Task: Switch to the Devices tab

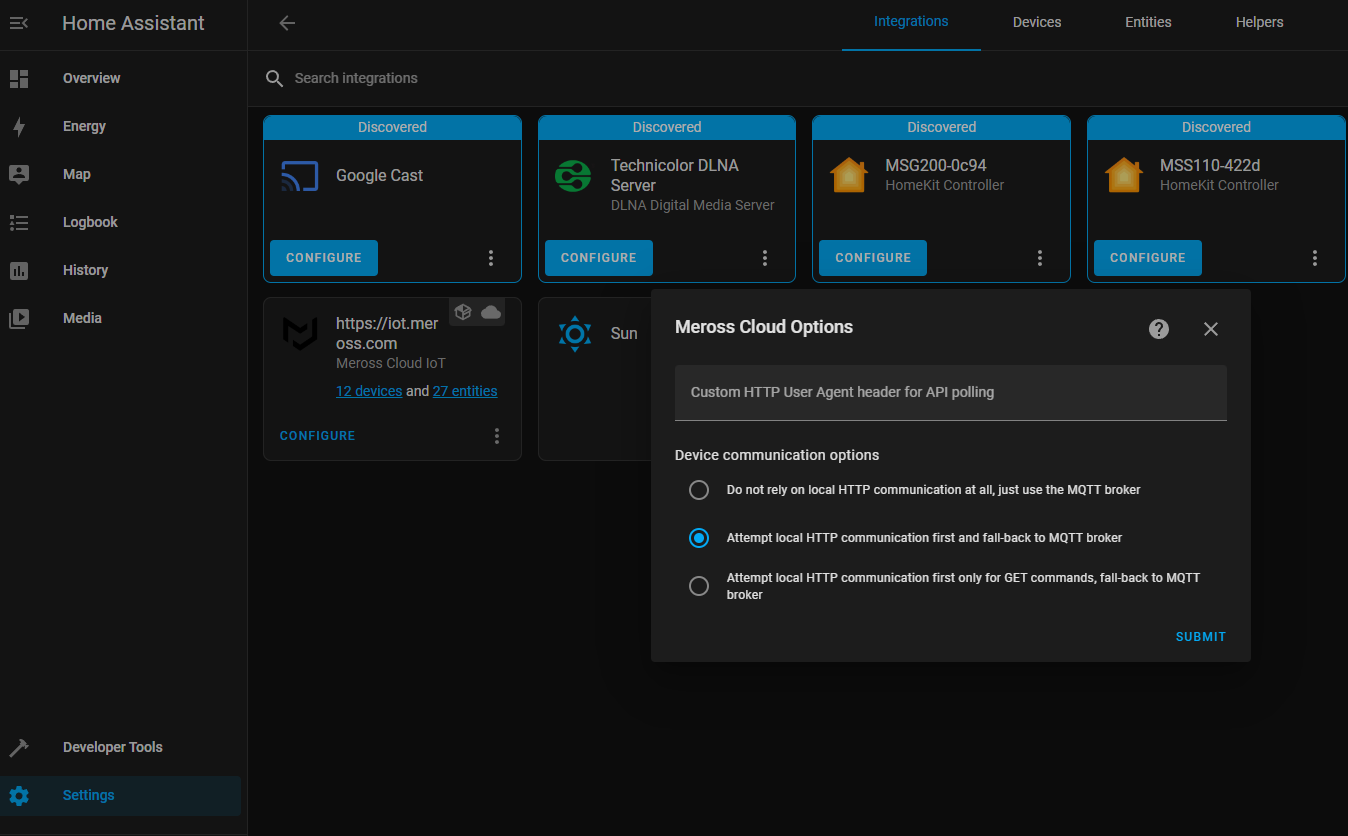Action: click(x=1037, y=22)
